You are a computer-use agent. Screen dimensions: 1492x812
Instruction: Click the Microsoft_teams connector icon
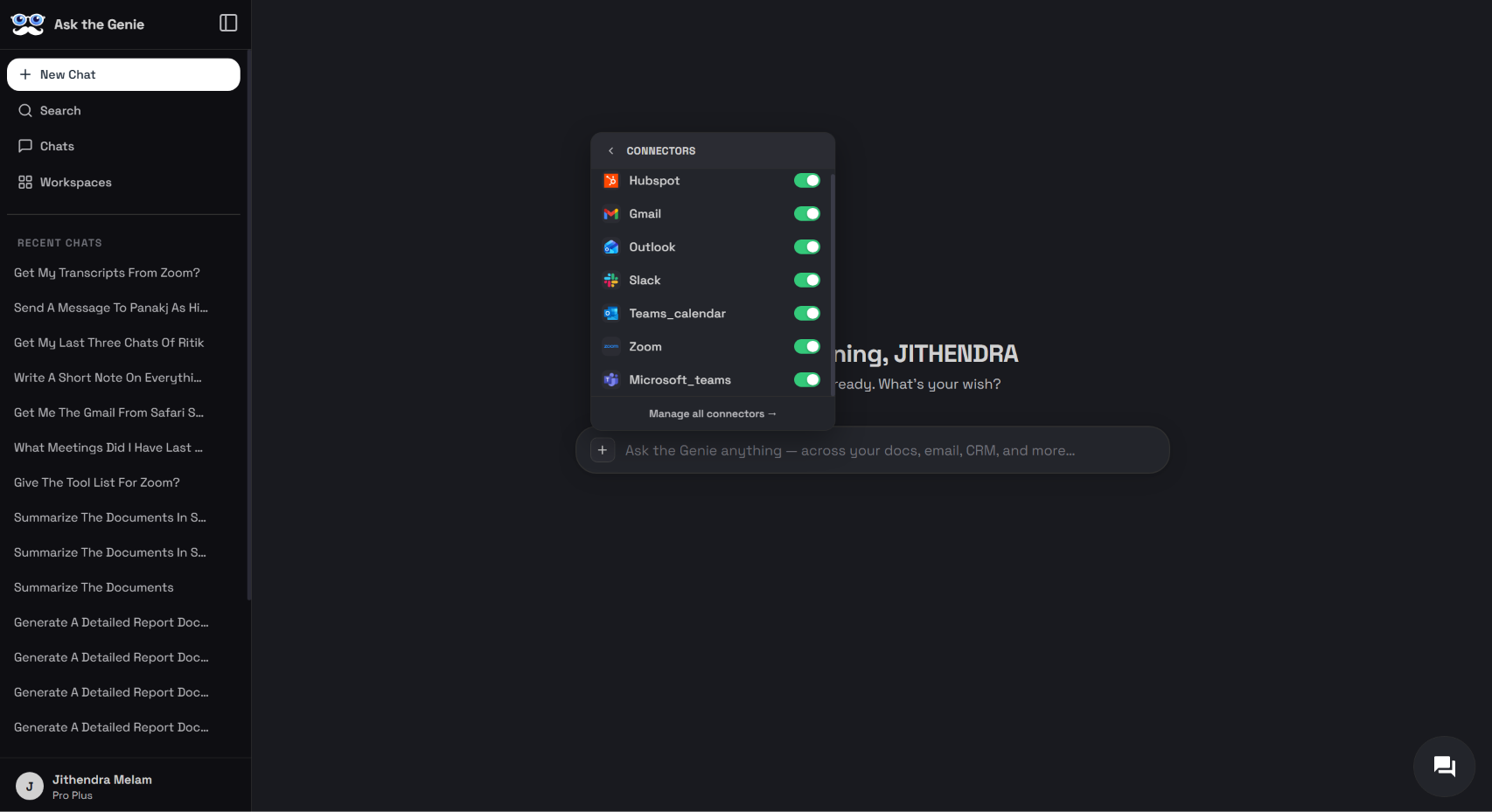pos(611,379)
